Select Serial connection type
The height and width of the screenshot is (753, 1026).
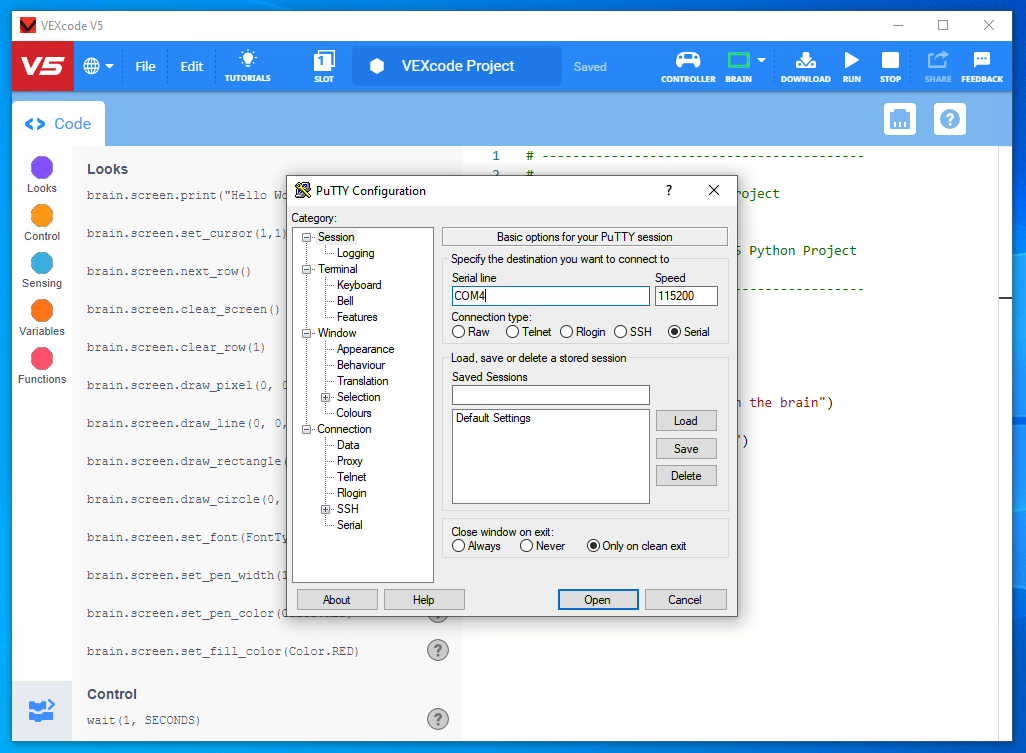click(x=674, y=332)
